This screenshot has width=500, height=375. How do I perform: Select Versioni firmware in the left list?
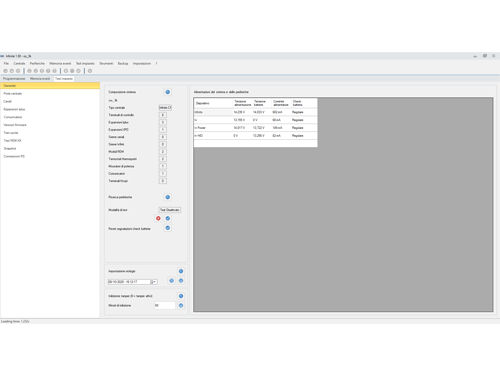(x=50, y=125)
